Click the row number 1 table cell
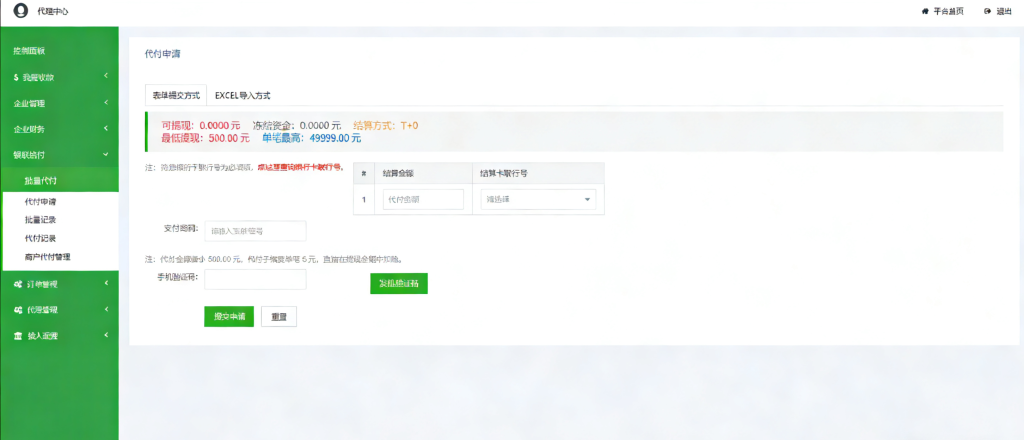The width and height of the screenshot is (1024, 440). point(364,199)
